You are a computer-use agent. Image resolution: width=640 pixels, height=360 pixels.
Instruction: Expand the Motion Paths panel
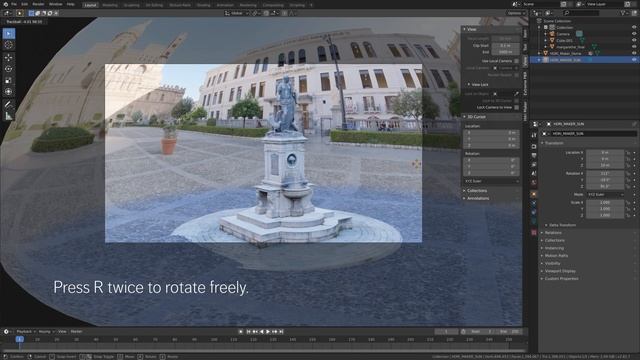click(556, 256)
